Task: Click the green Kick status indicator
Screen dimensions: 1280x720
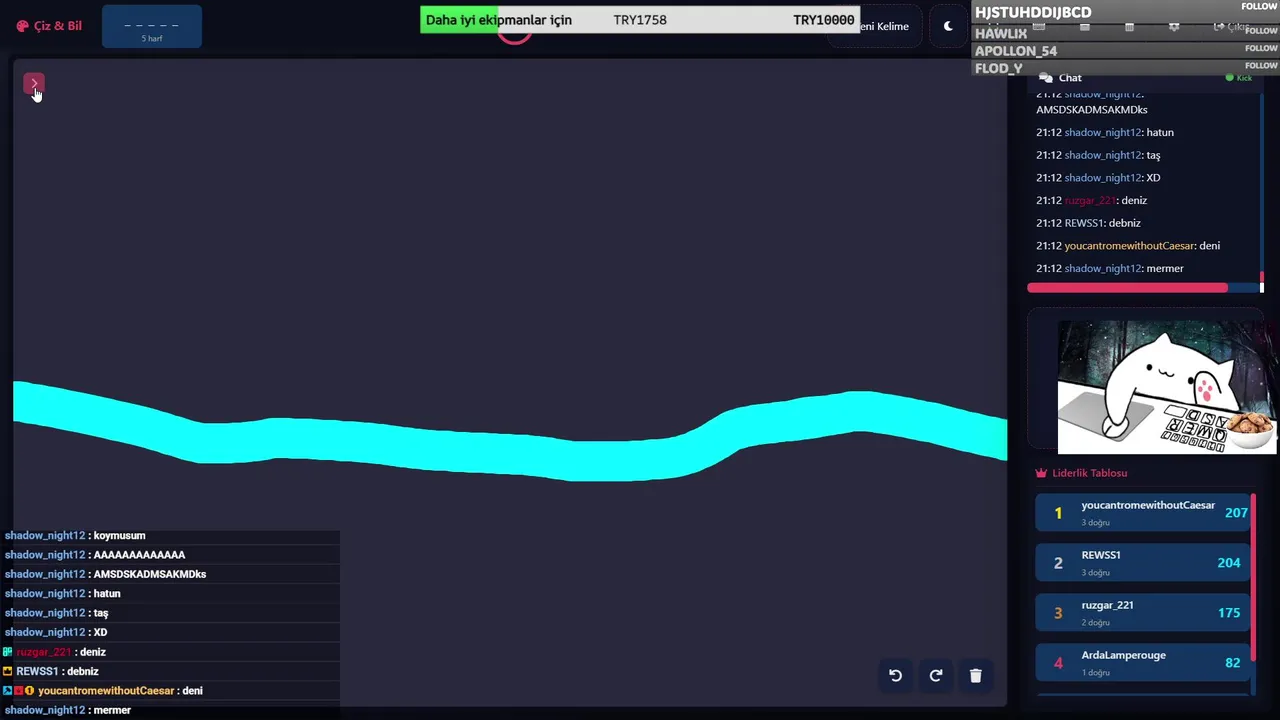Action: click(1238, 78)
